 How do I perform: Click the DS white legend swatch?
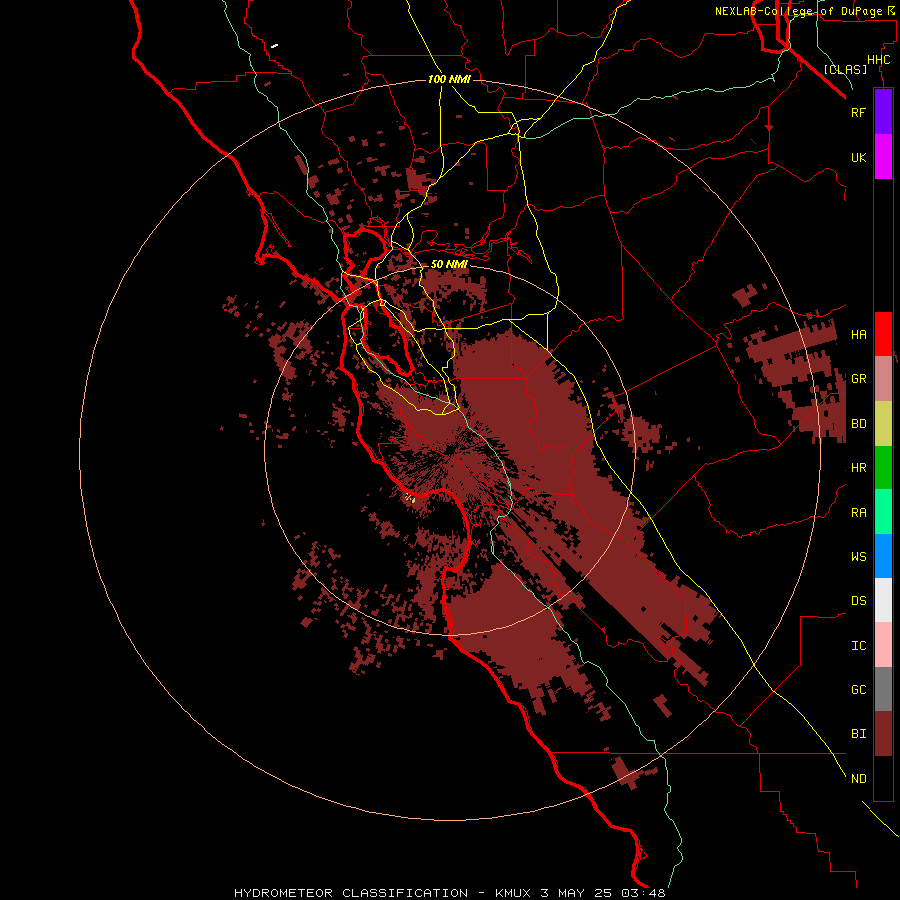click(883, 600)
